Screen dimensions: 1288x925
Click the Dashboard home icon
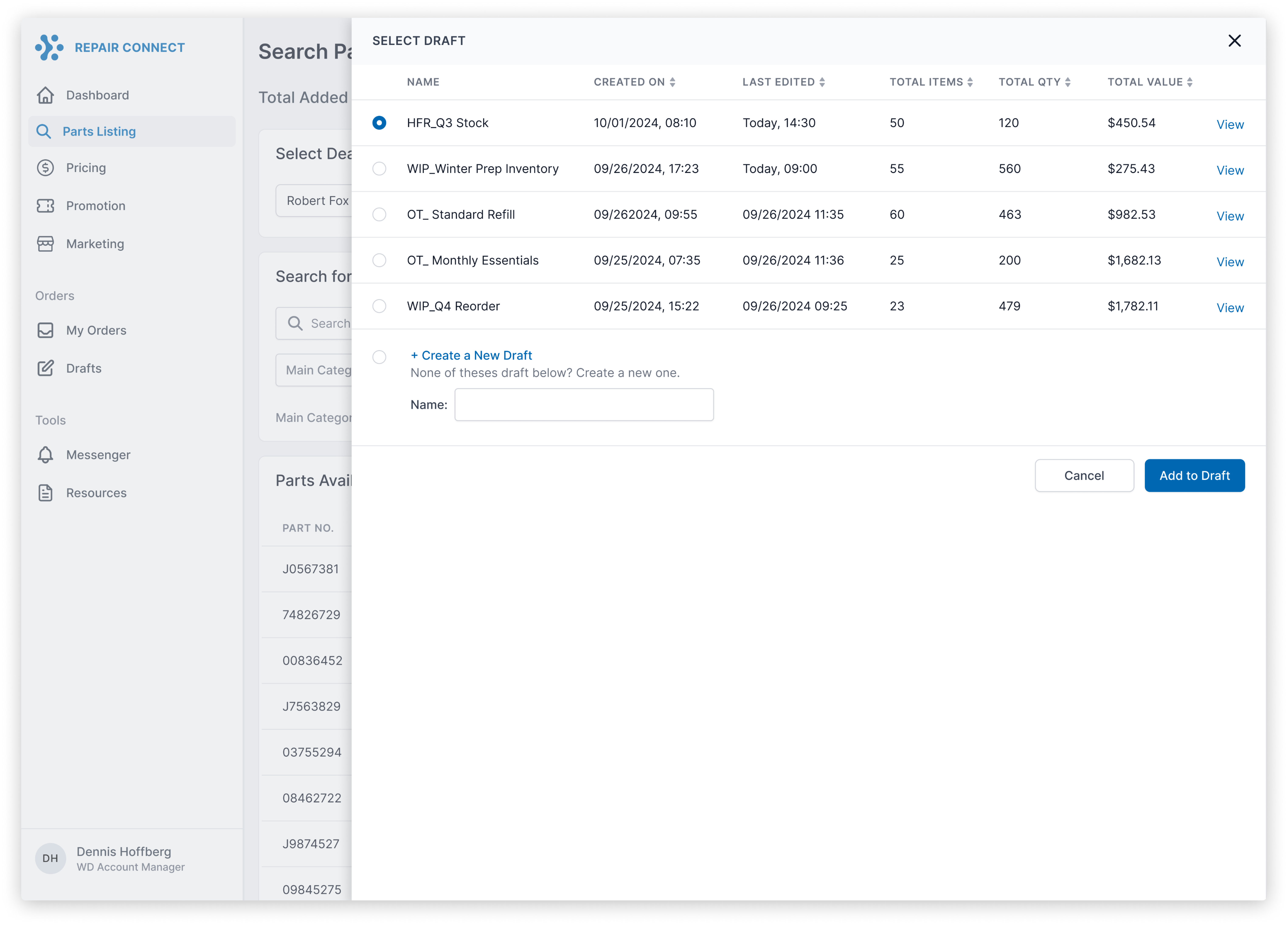coord(45,95)
